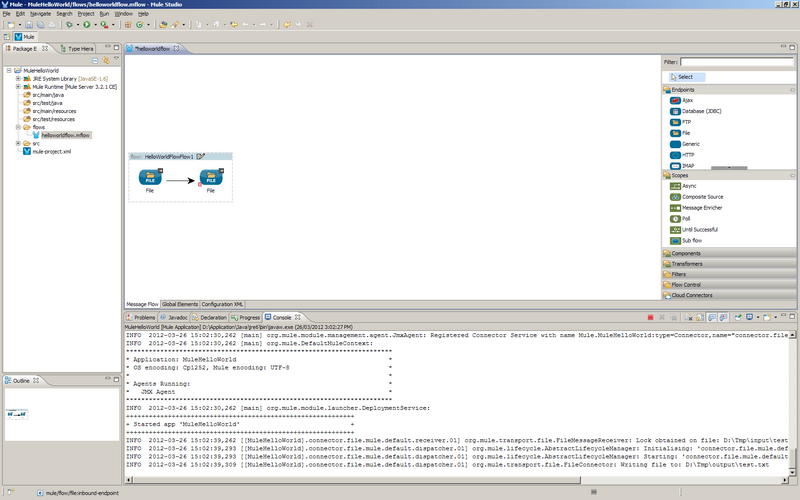800x500 pixels.
Task: Click the Console horizontal scrollbar
Action: (356, 480)
